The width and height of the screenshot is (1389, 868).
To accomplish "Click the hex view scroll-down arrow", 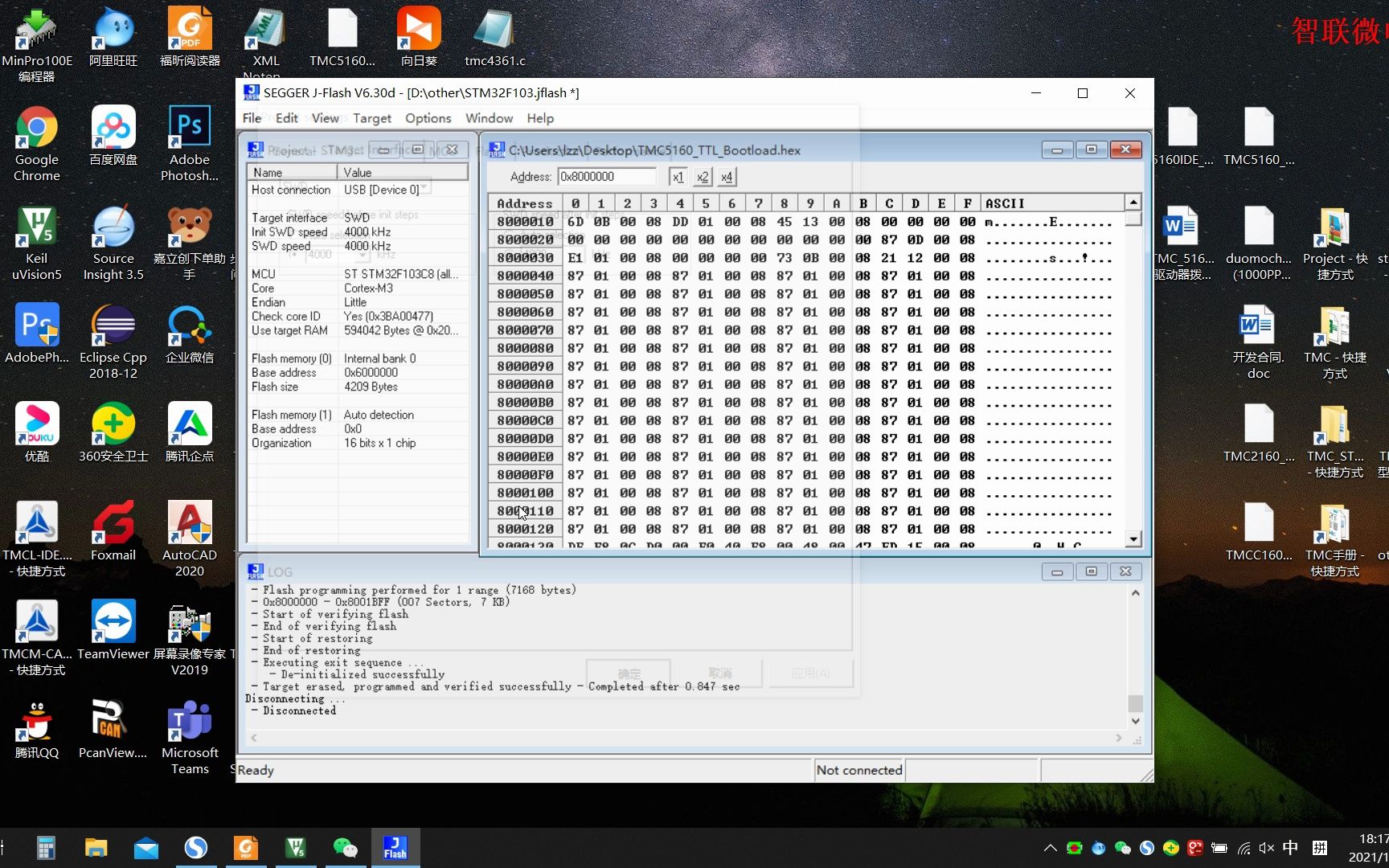I will [1133, 540].
